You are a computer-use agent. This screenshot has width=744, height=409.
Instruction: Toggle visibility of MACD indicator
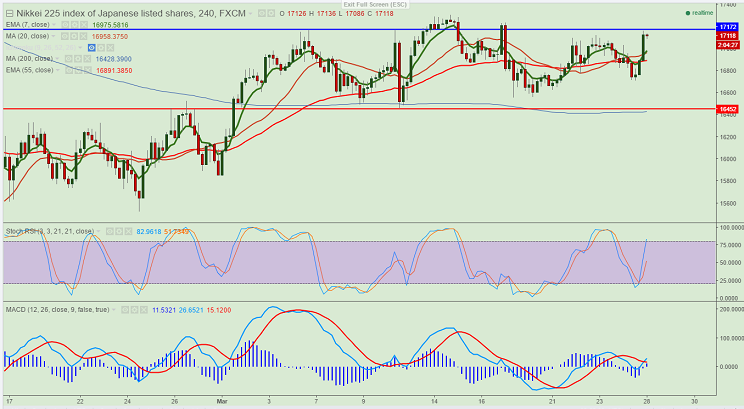pyautogui.click(x=125, y=310)
